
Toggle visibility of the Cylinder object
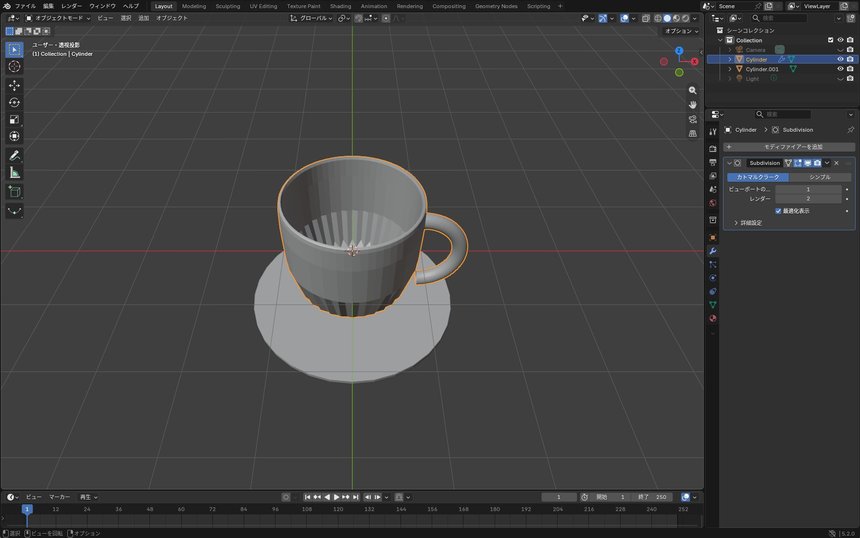coord(840,59)
